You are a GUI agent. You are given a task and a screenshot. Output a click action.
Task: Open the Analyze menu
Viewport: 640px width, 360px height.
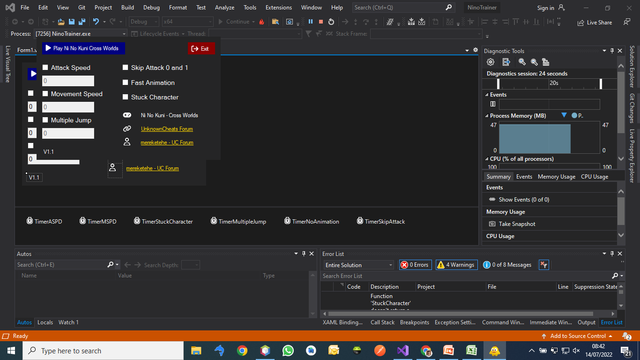click(224, 7)
